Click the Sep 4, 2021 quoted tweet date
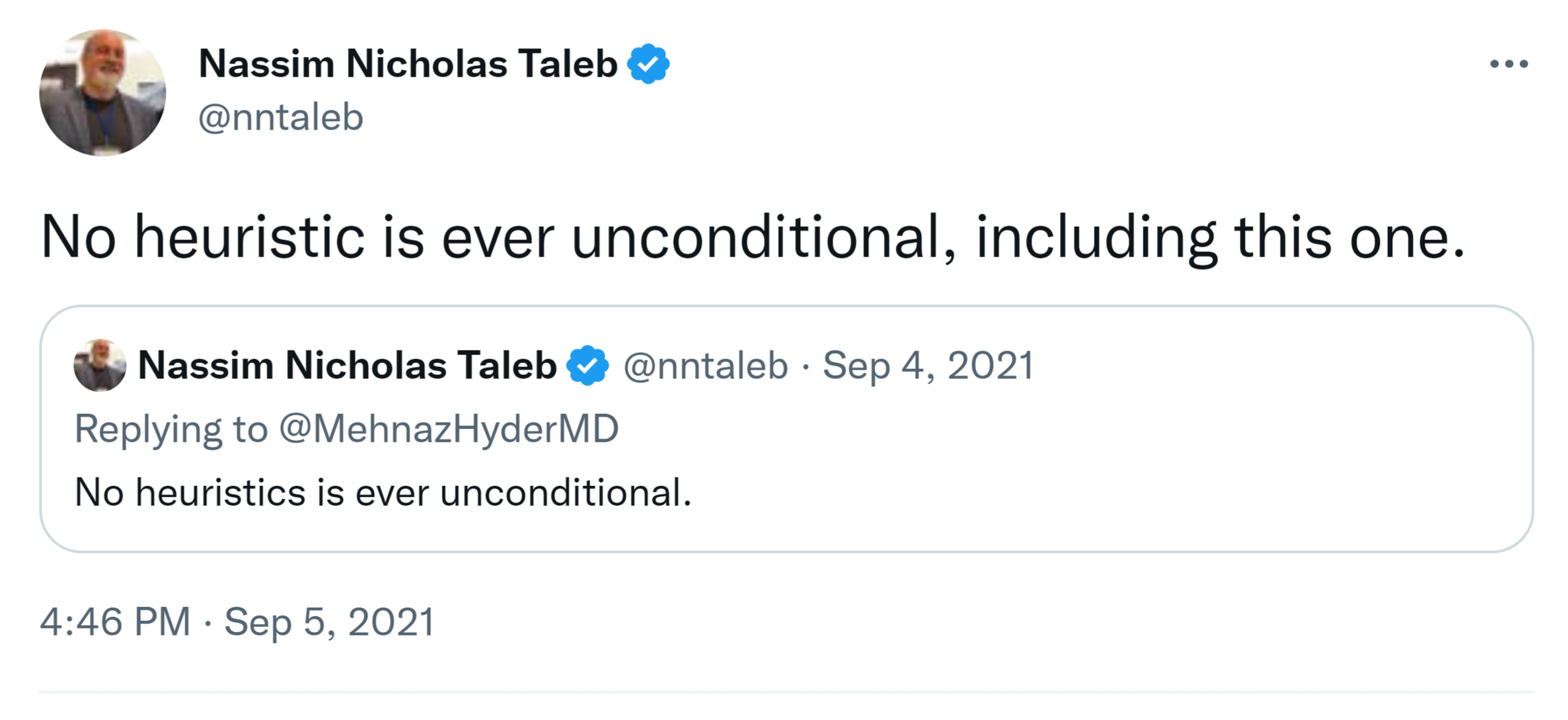1568x720 pixels. pos(928,366)
